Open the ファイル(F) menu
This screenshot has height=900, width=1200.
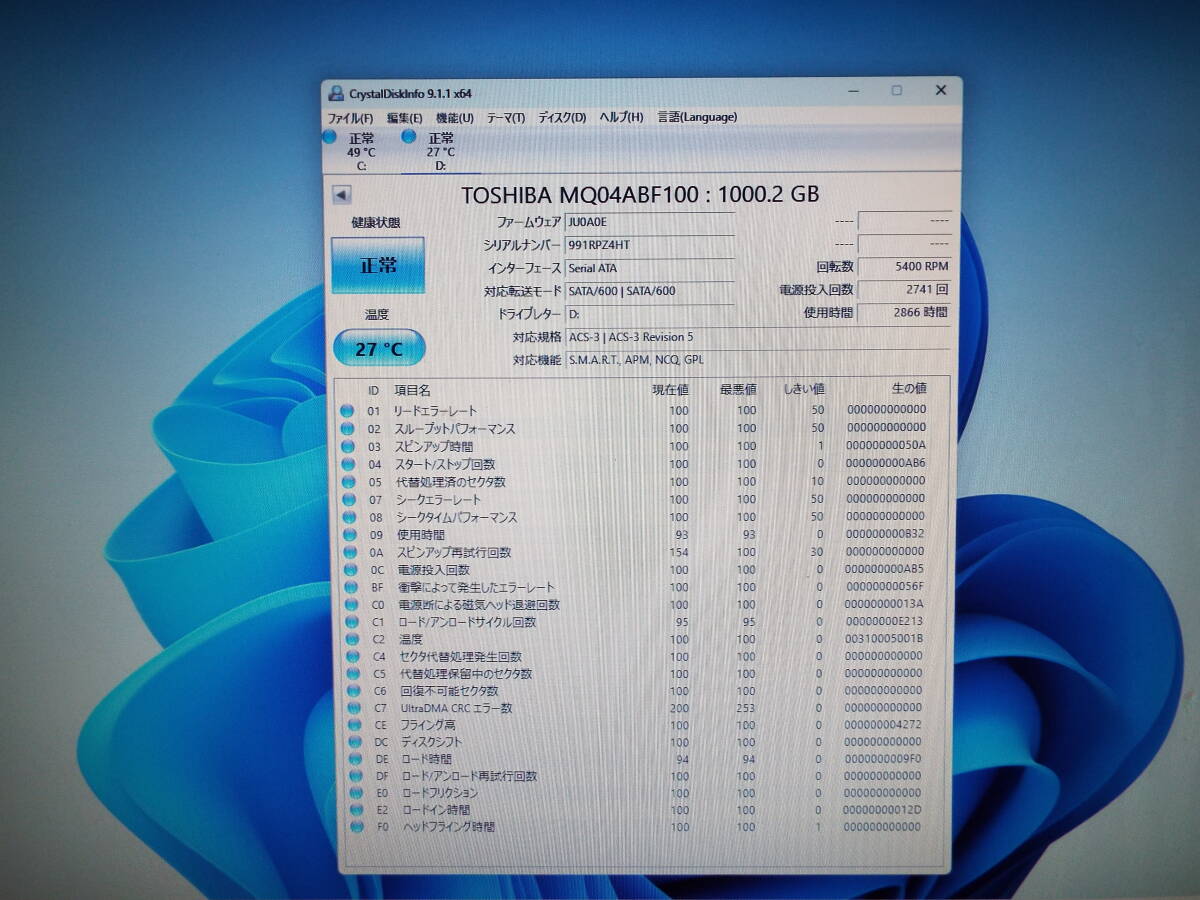point(350,117)
